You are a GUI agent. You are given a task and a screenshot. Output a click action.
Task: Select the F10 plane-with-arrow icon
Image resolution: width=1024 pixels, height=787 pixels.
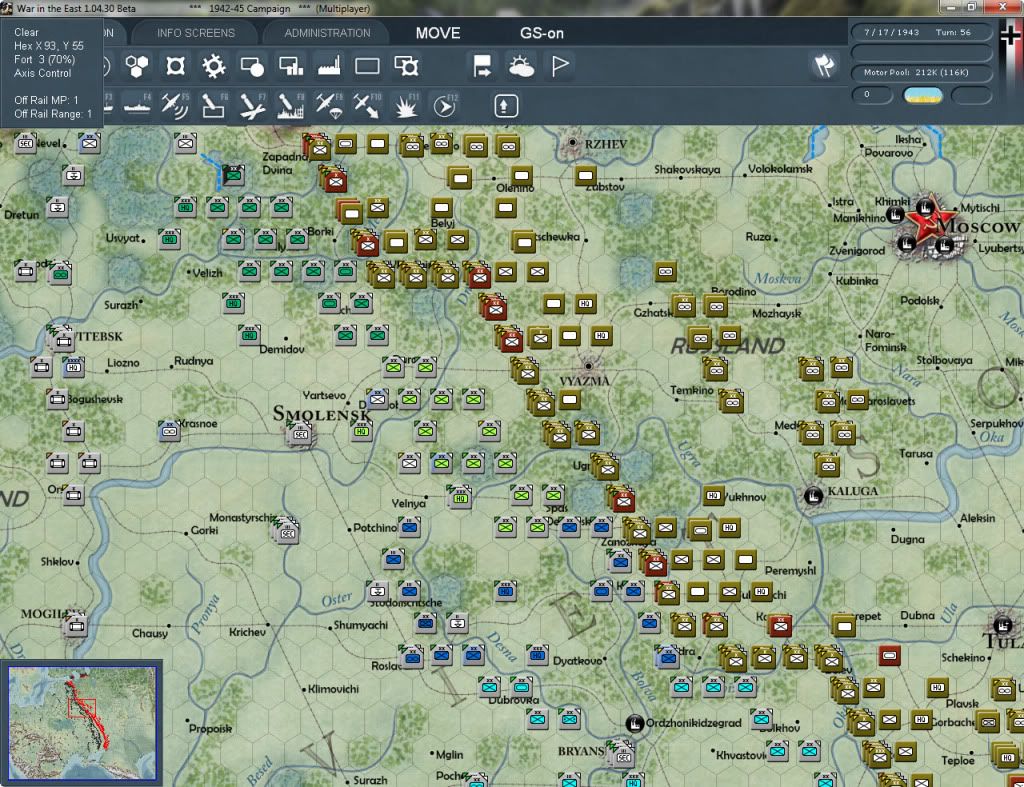[367, 106]
